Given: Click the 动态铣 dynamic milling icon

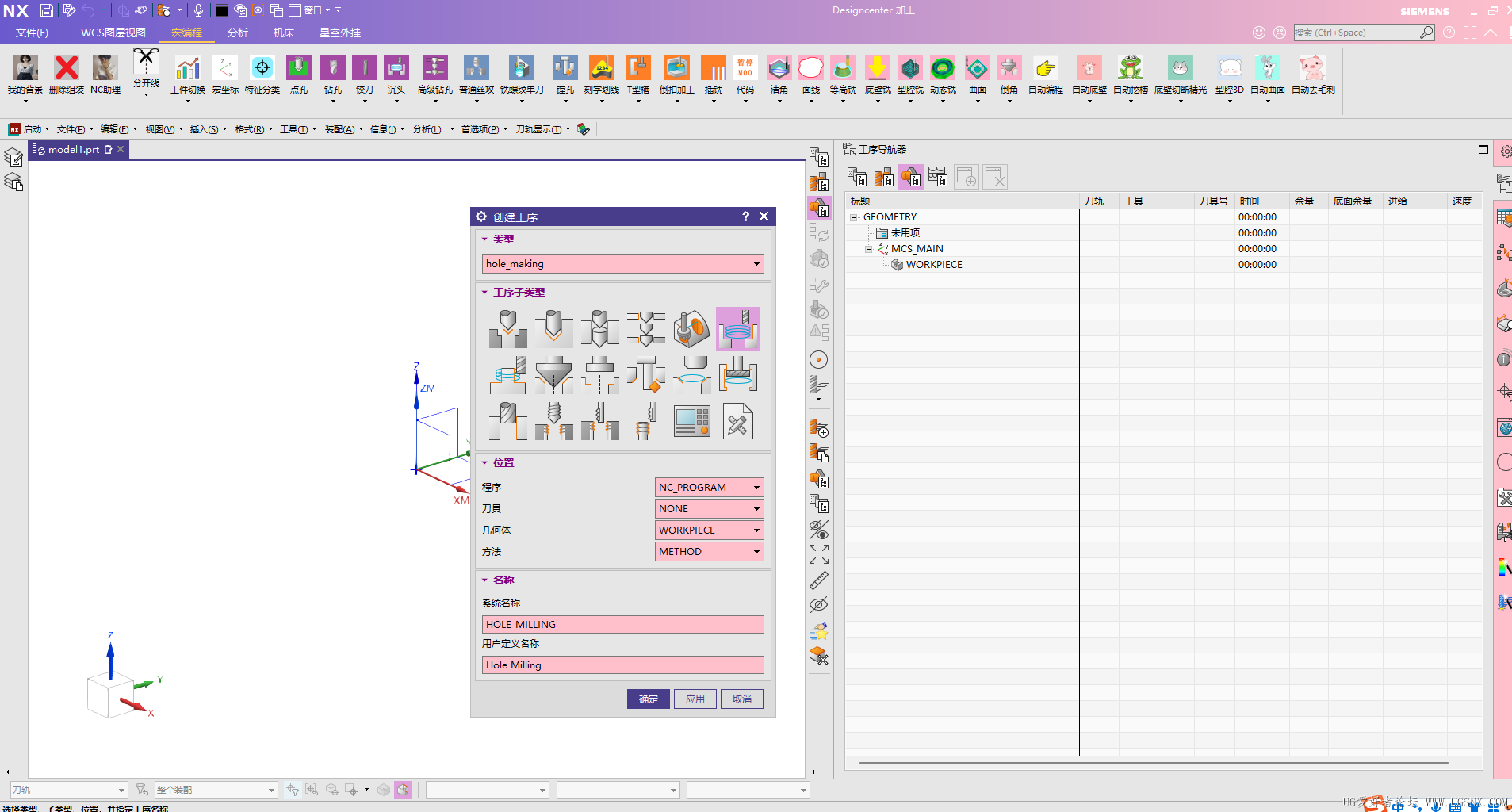Looking at the screenshot, I should pyautogui.click(x=943, y=67).
